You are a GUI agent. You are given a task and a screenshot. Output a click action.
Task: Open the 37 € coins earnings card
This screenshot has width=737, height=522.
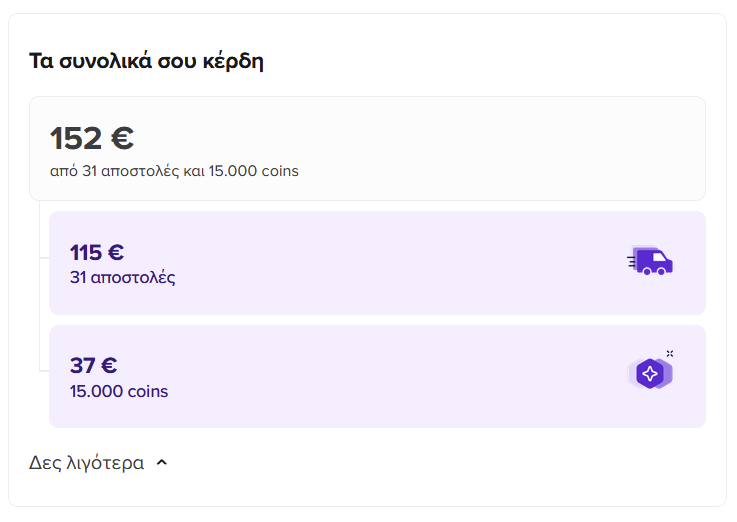point(377,376)
